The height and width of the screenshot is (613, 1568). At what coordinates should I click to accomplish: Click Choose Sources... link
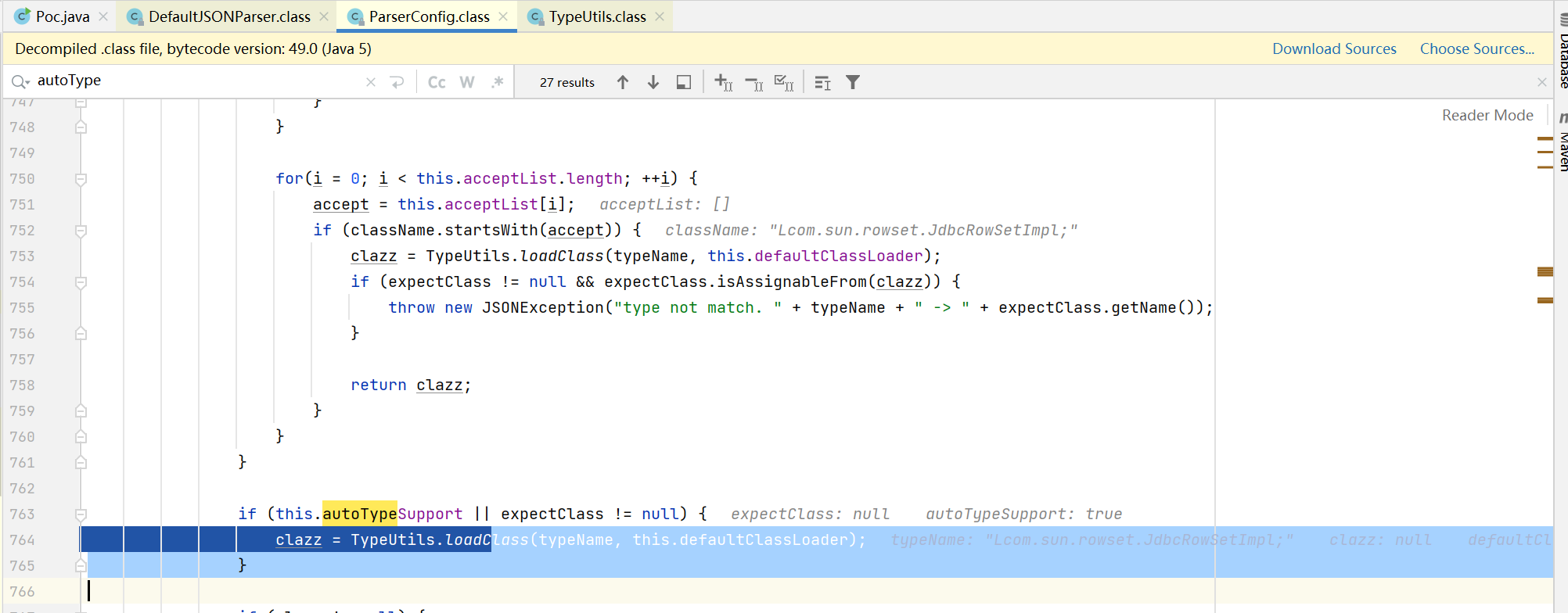(1477, 48)
